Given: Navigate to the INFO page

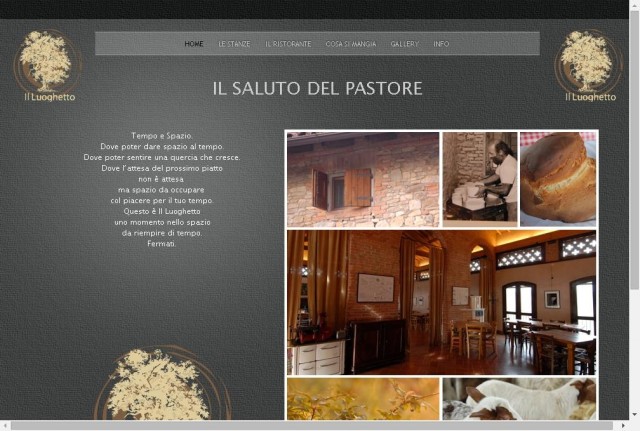Looking at the screenshot, I should pos(441,44).
